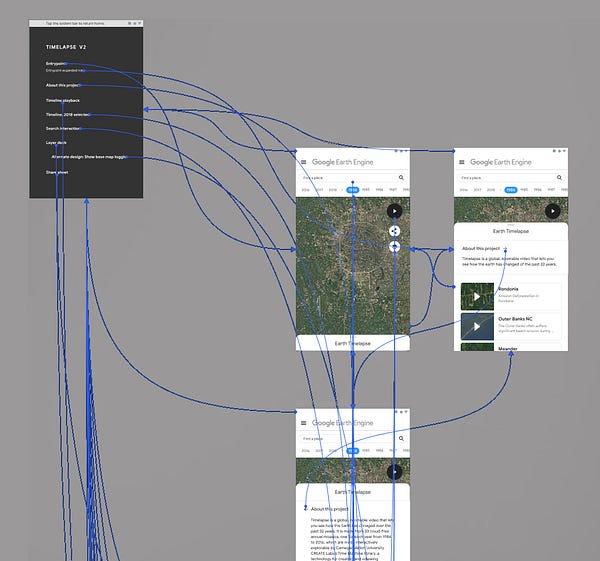Image resolution: width=600 pixels, height=561 pixels.
Task: Play timelapse on middle full-map screen
Action: point(395,211)
